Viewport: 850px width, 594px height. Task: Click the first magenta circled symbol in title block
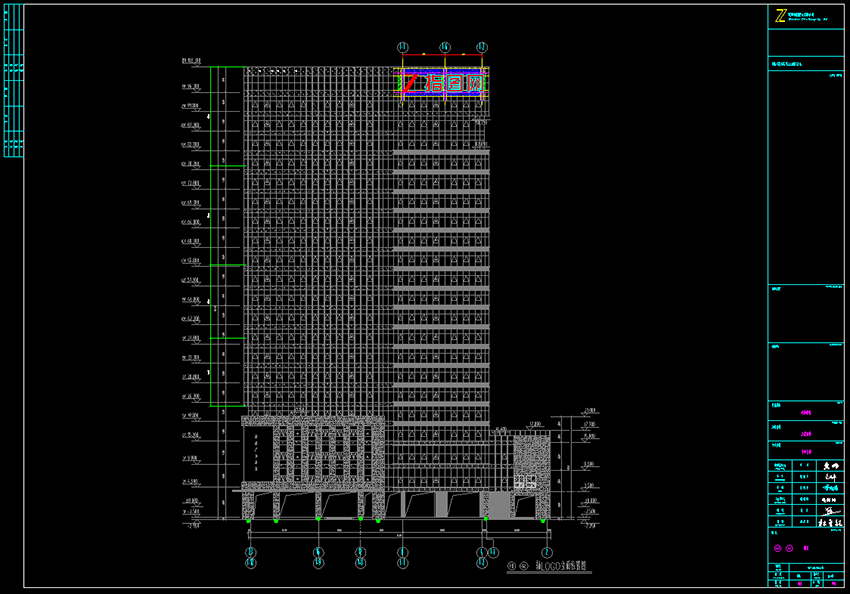tap(778, 548)
